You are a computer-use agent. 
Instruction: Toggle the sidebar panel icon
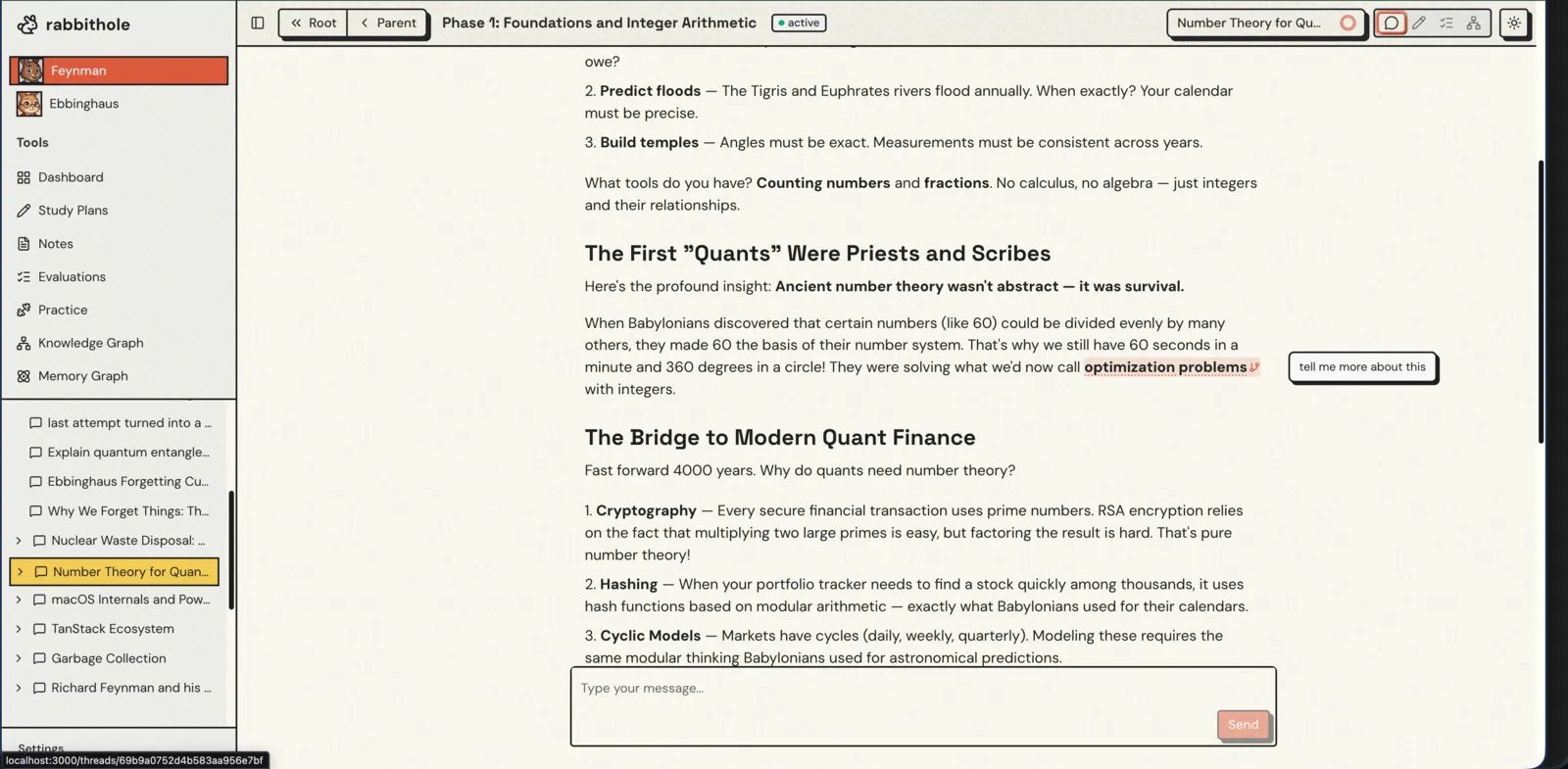click(x=258, y=23)
